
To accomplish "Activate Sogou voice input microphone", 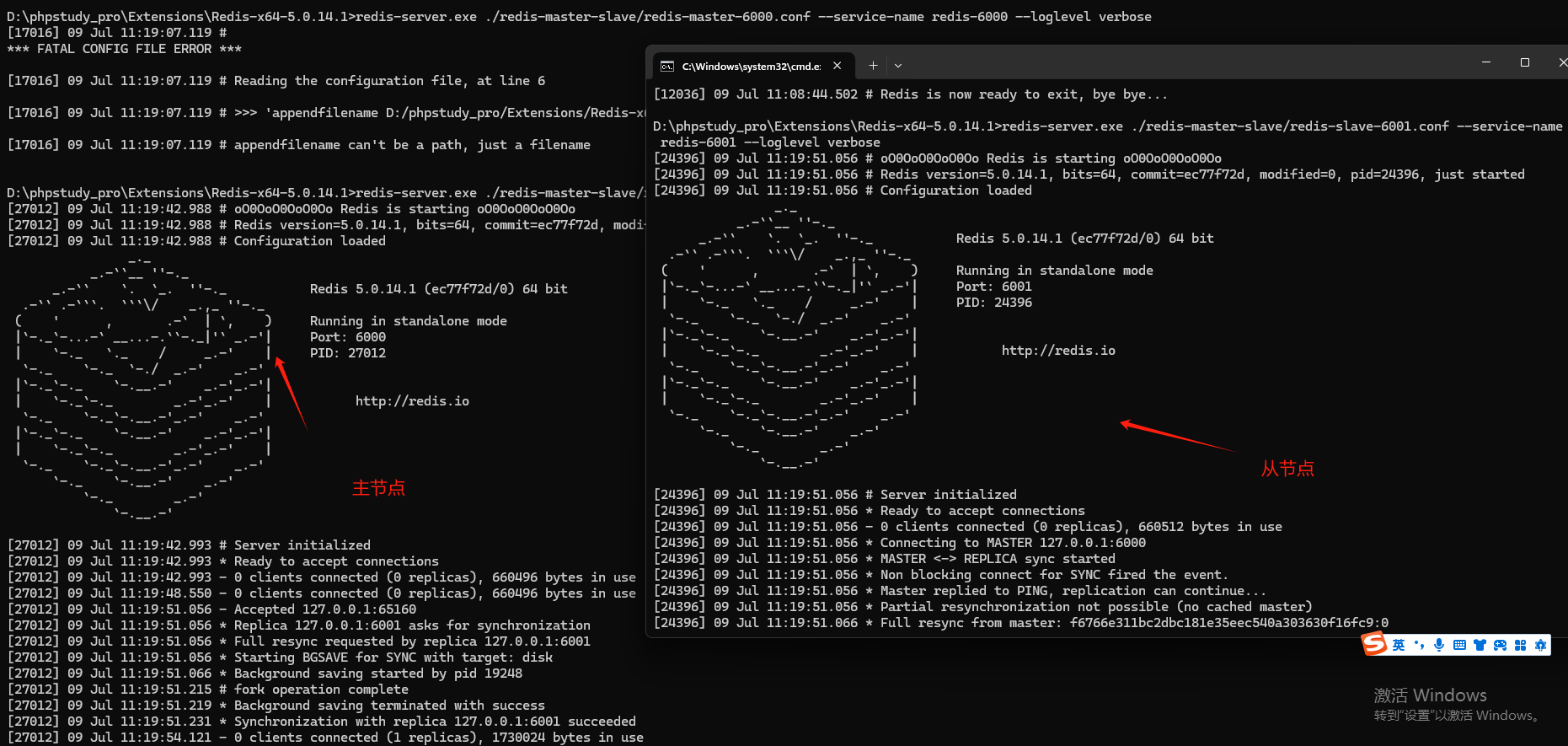I will pyautogui.click(x=1439, y=646).
